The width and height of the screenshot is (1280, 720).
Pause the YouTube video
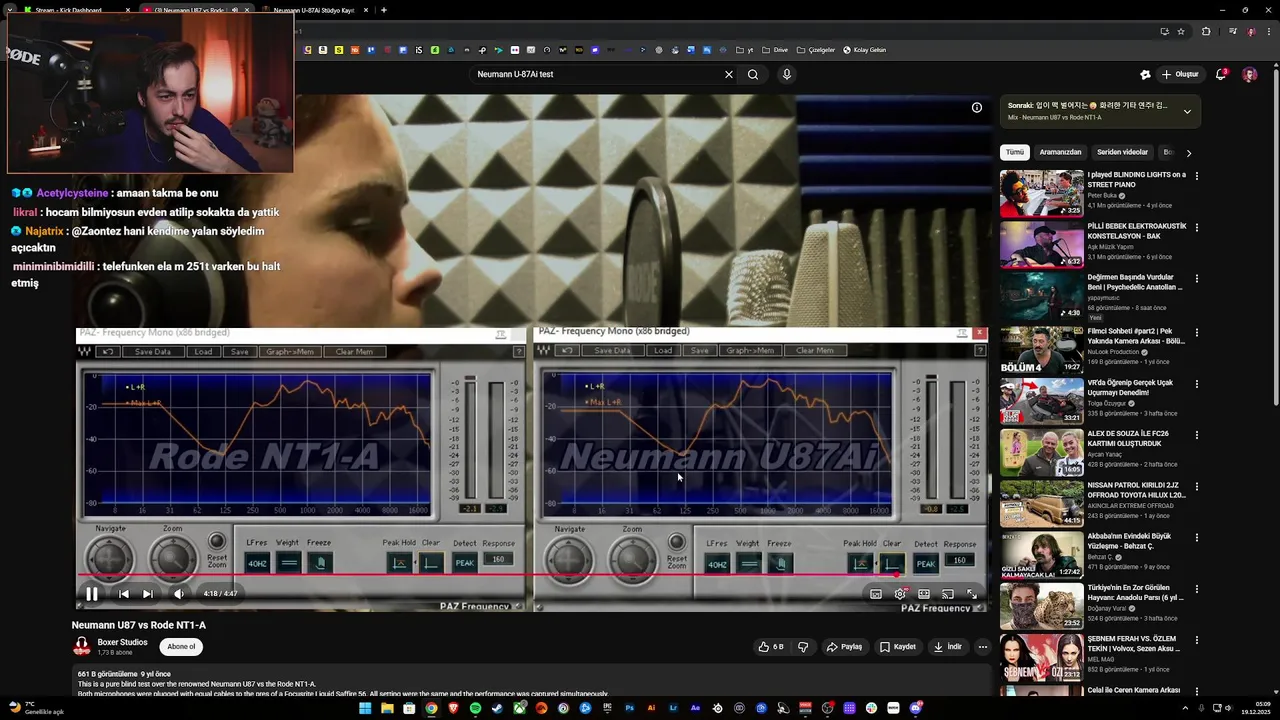(91, 593)
